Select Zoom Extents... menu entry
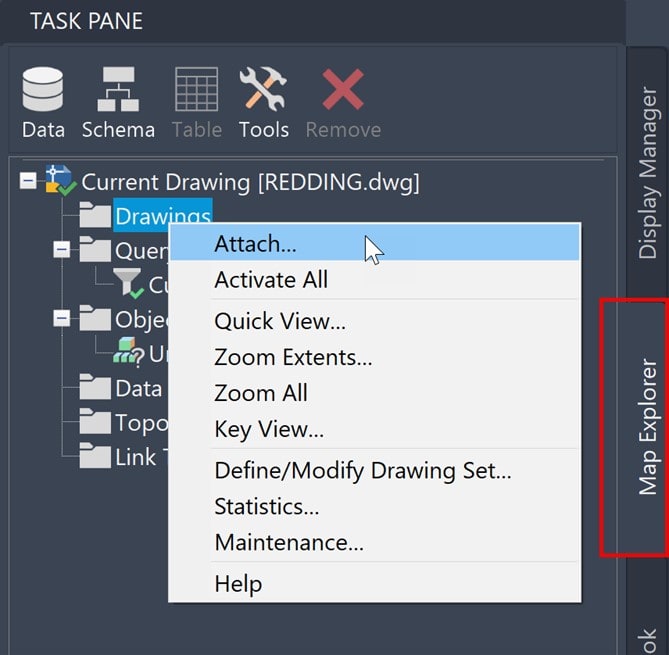Screen dimensions: 669x655 (x=375, y=357)
